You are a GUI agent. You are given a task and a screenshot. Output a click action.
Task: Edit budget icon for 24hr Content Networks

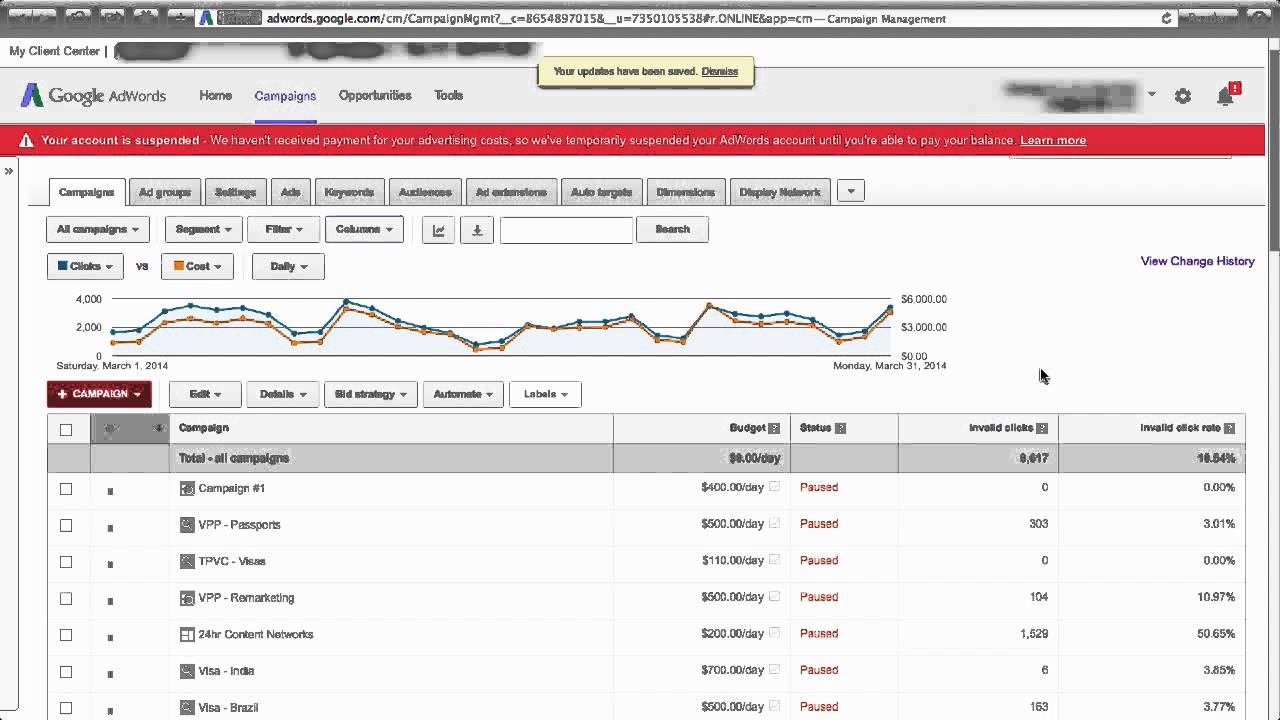coord(774,633)
